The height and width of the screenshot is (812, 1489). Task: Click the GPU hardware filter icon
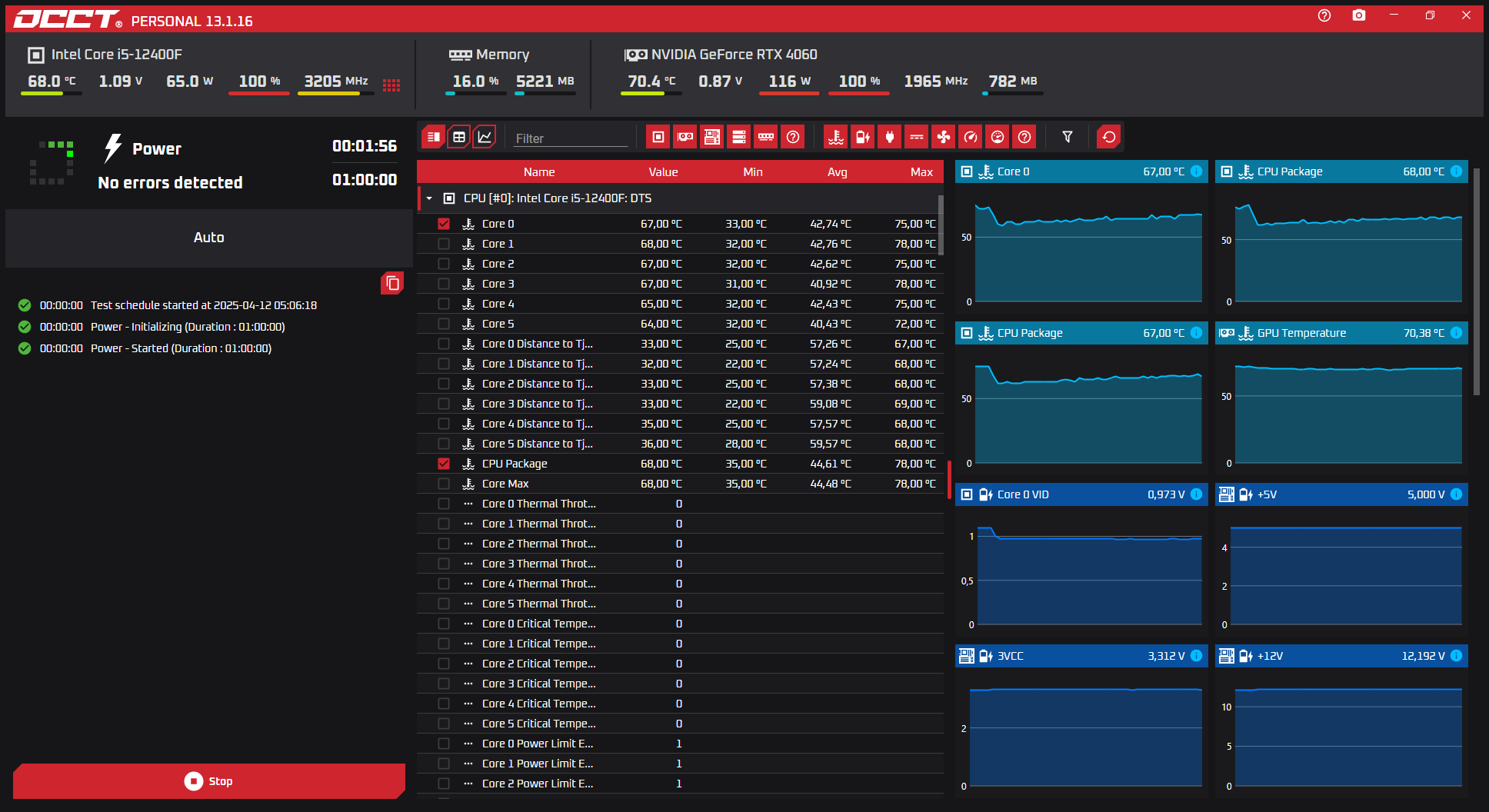coord(685,137)
